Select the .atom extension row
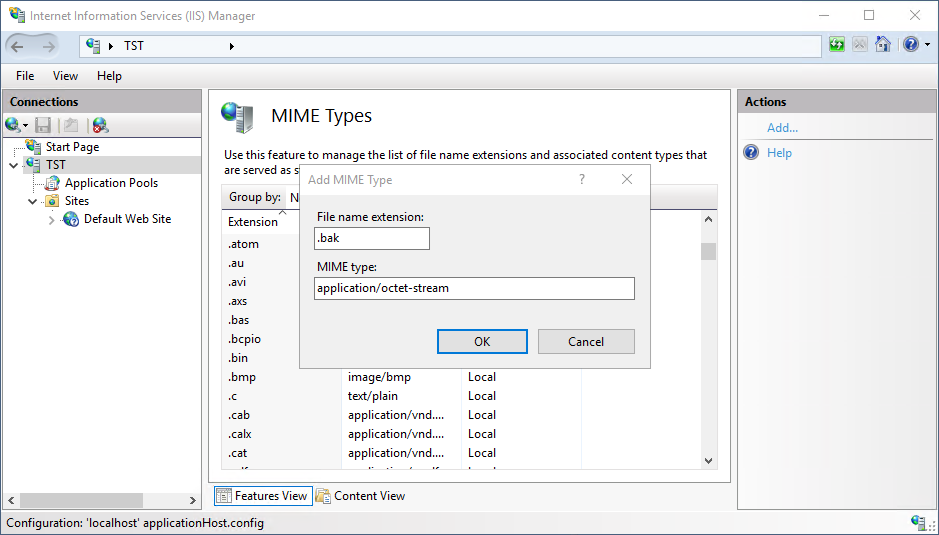 point(243,244)
